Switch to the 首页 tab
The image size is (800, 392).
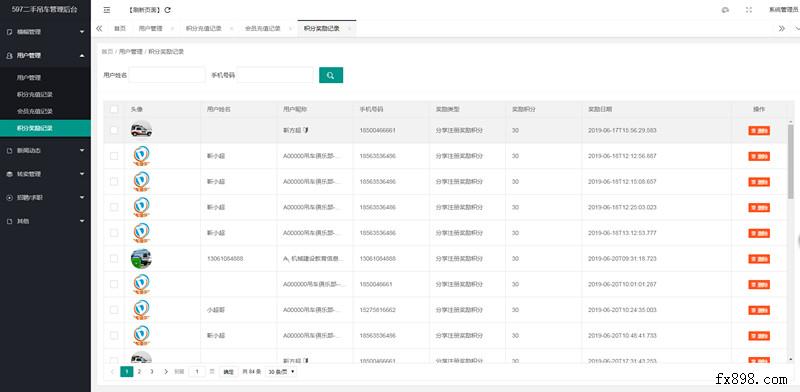(x=120, y=29)
